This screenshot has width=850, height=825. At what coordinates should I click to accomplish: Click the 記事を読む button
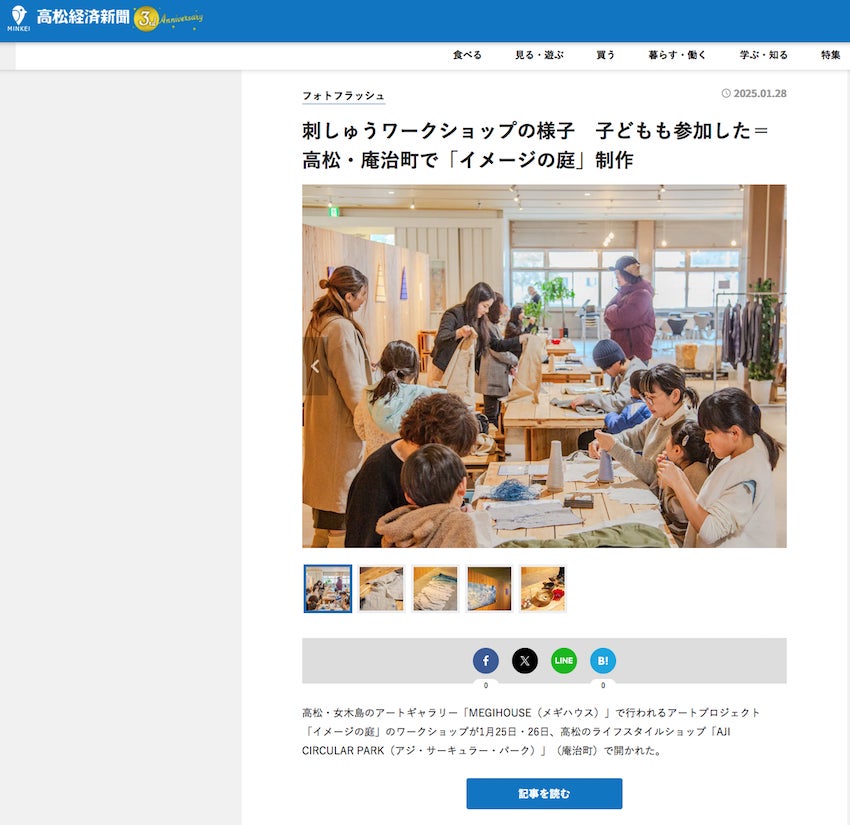click(x=544, y=794)
